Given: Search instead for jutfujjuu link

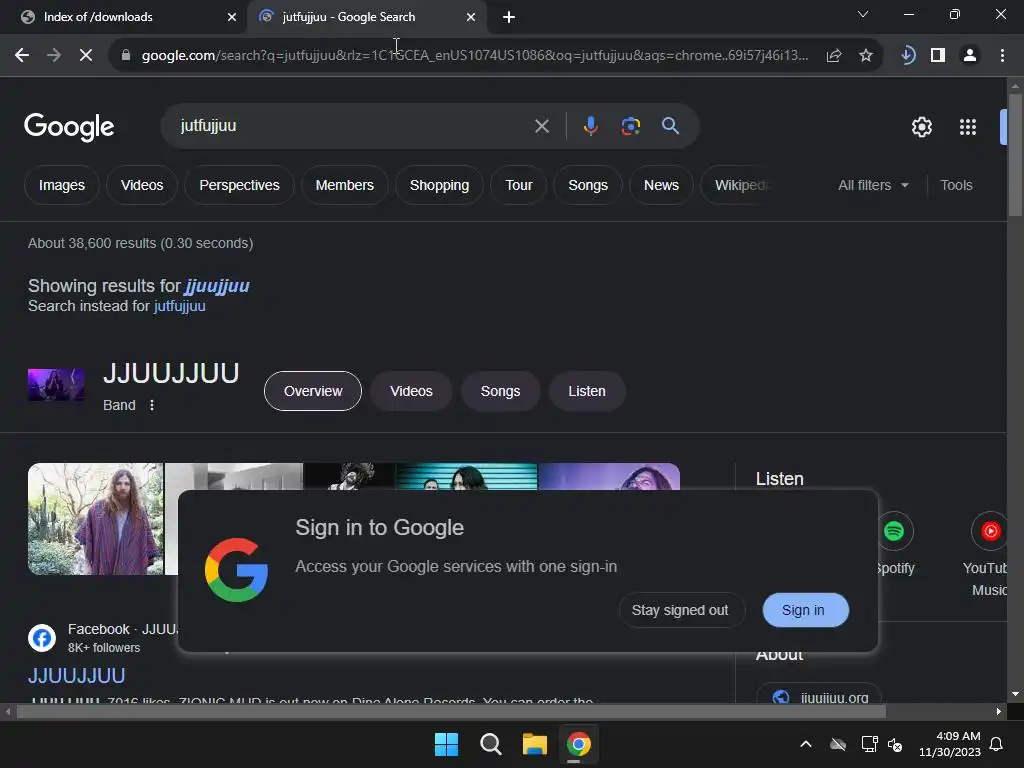Looking at the screenshot, I should (180, 306).
